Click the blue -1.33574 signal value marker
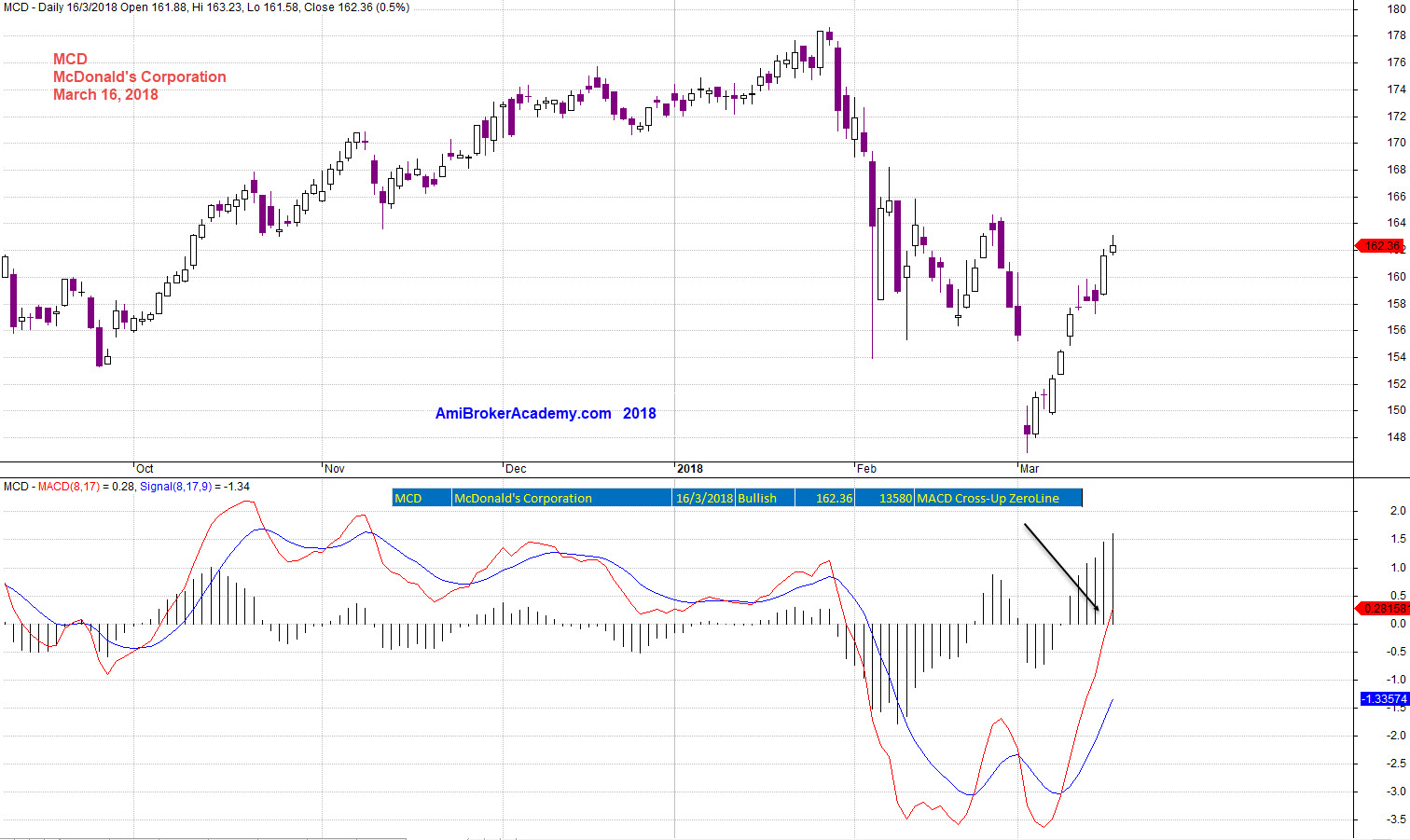Image resolution: width=1410 pixels, height=840 pixels. (1384, 699)
